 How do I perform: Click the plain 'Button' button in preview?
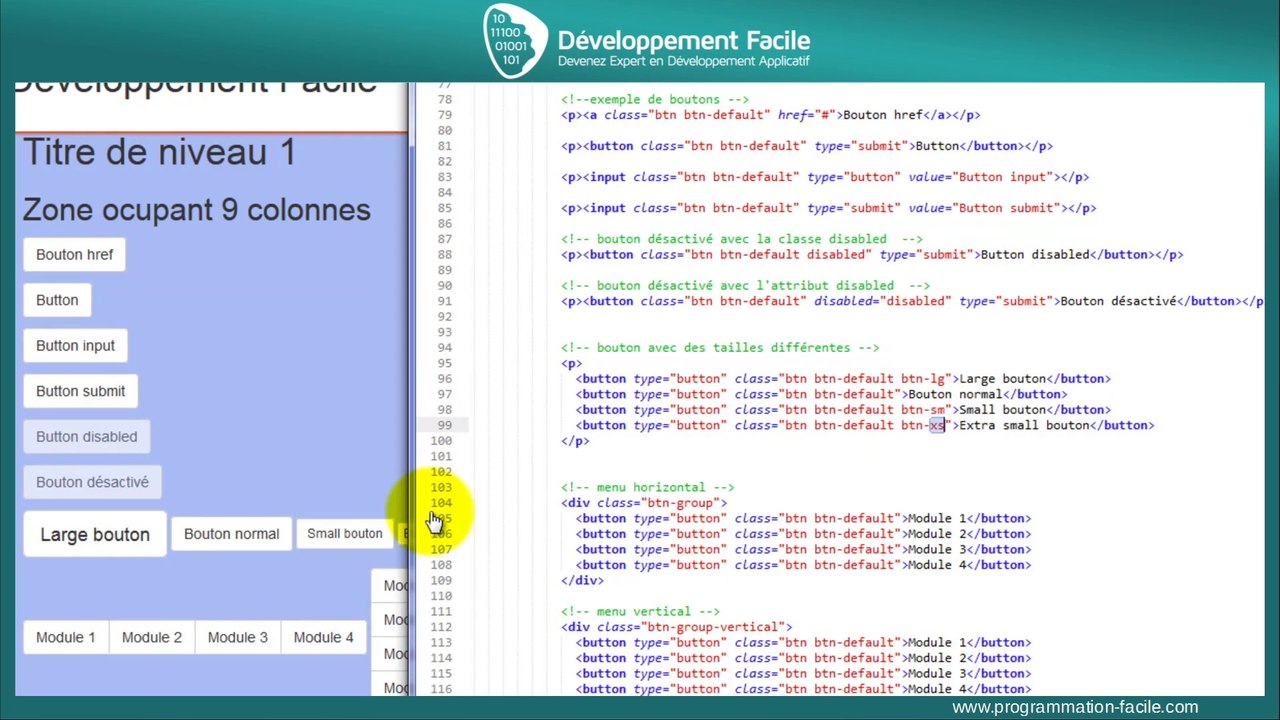coord(57,300)
